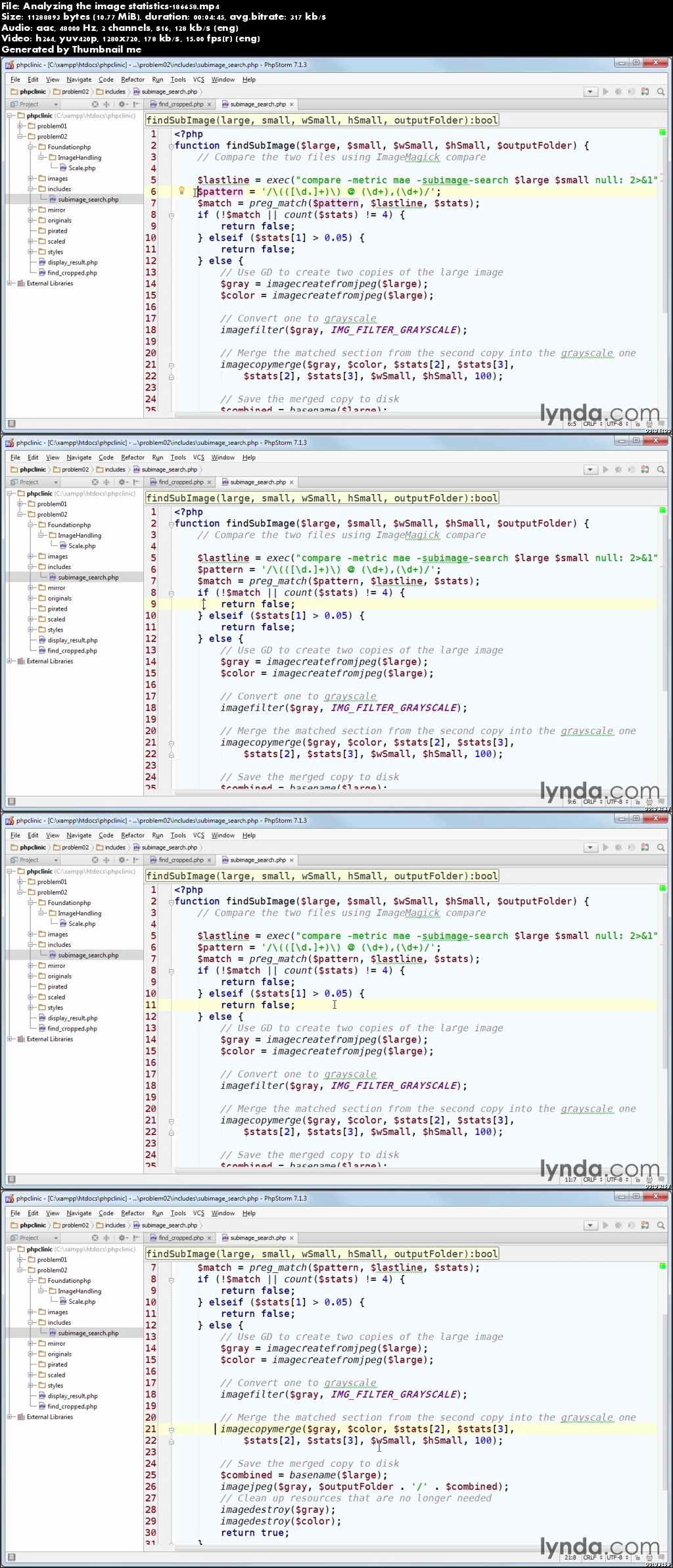Click the Hector inspector icon in fourth frame status bar
This screenshot has height=1568, width=673.
point(649,1557)
